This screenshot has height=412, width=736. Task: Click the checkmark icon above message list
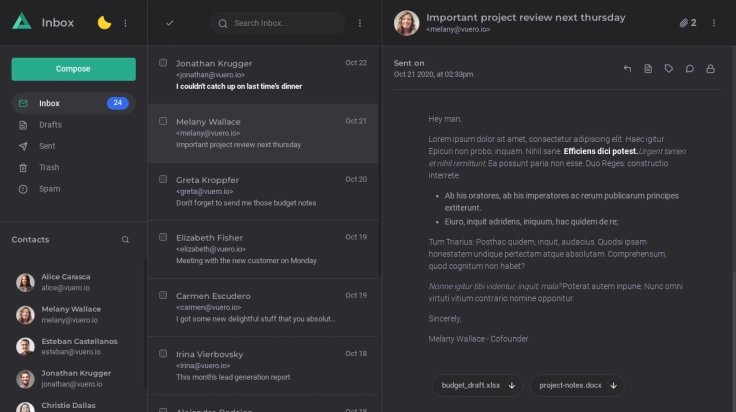point(170,22)
